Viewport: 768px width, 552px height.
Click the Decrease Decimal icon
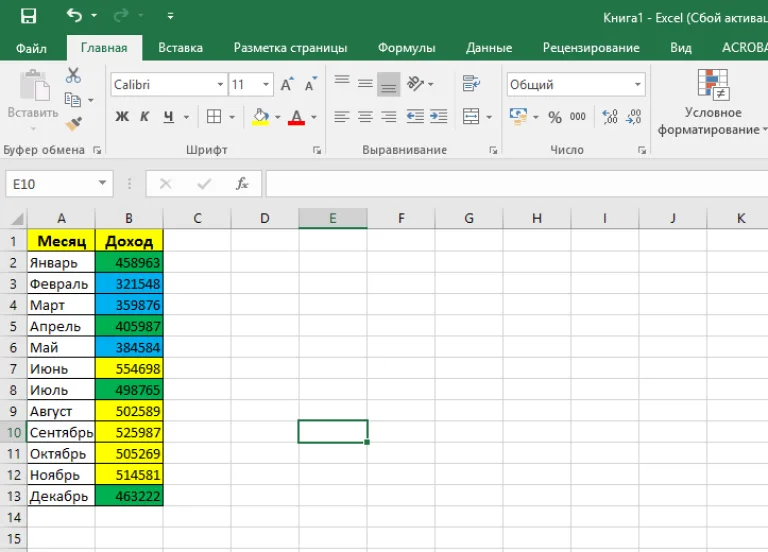[x=633, y=117]
